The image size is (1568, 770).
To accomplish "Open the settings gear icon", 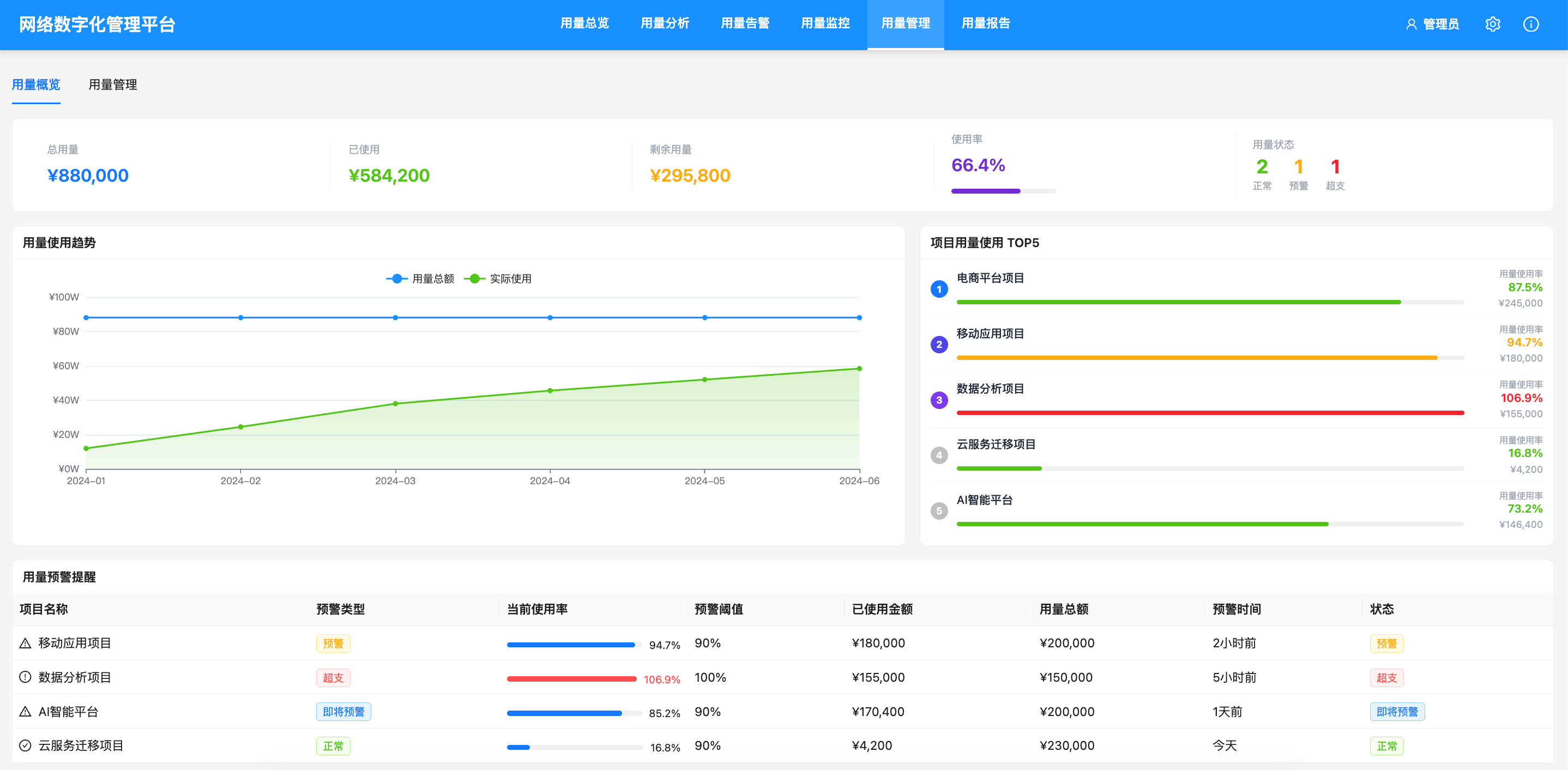I will point(1493,25).
